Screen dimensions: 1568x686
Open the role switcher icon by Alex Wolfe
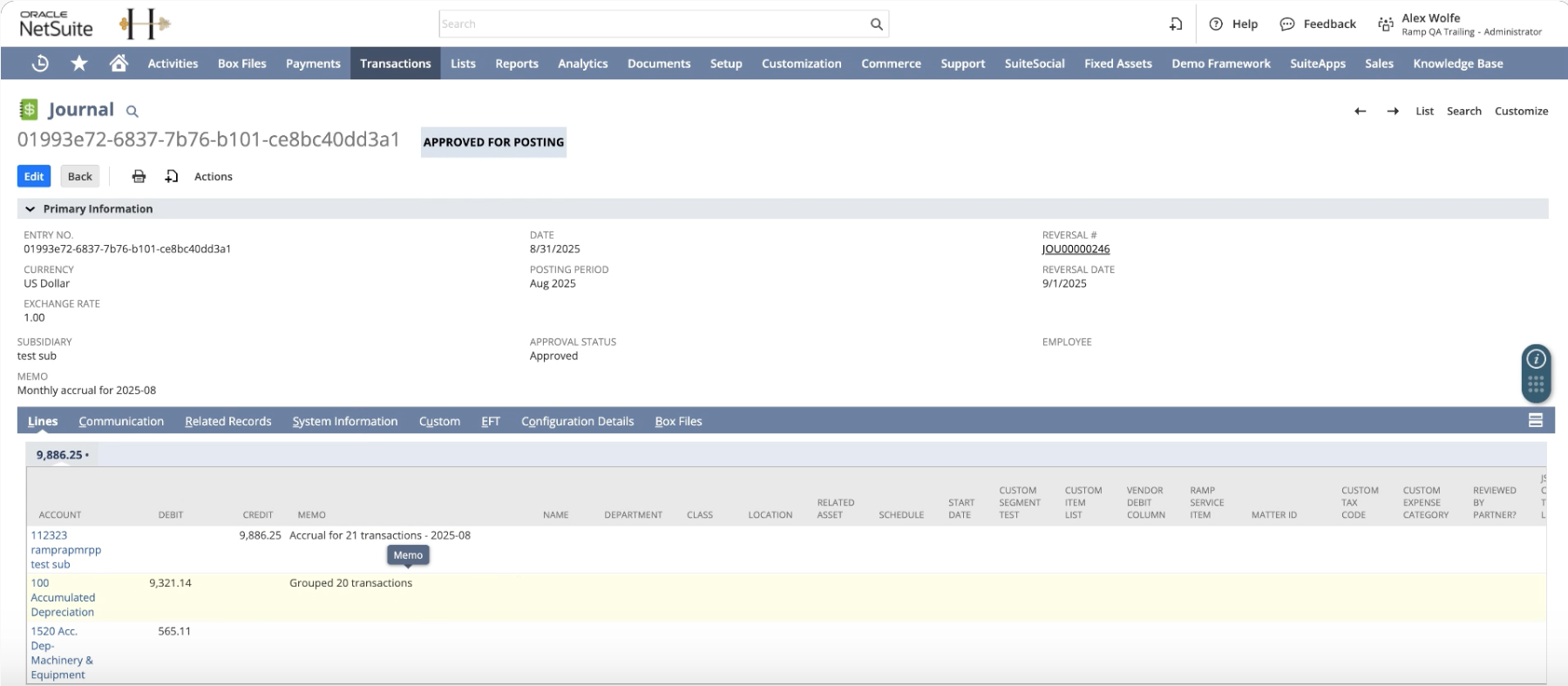[1385, 24]
